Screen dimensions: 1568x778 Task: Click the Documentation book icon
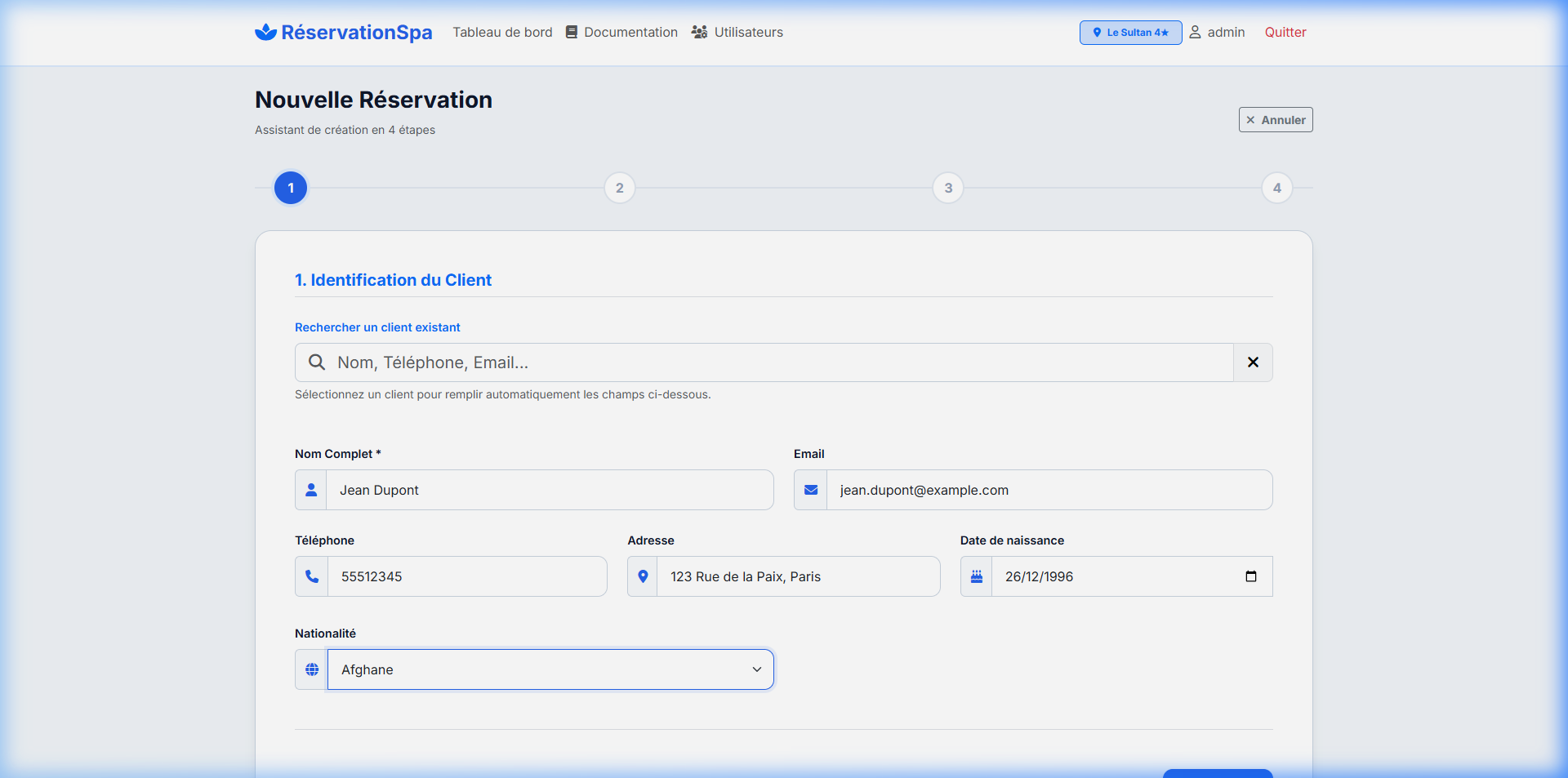(572, 32)
